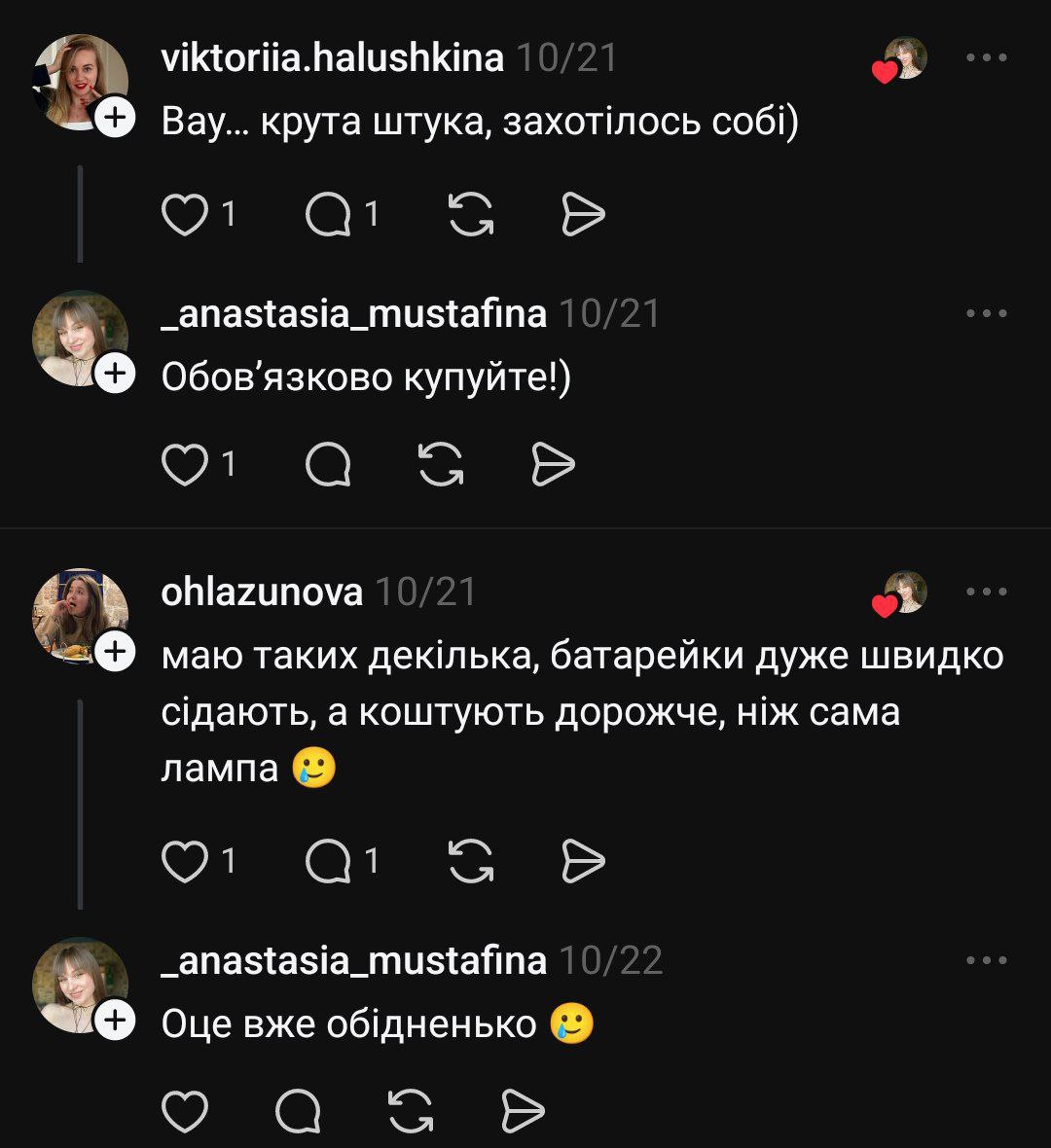Repost viktoriia.halushkina's comment

[x=471, y=214]
